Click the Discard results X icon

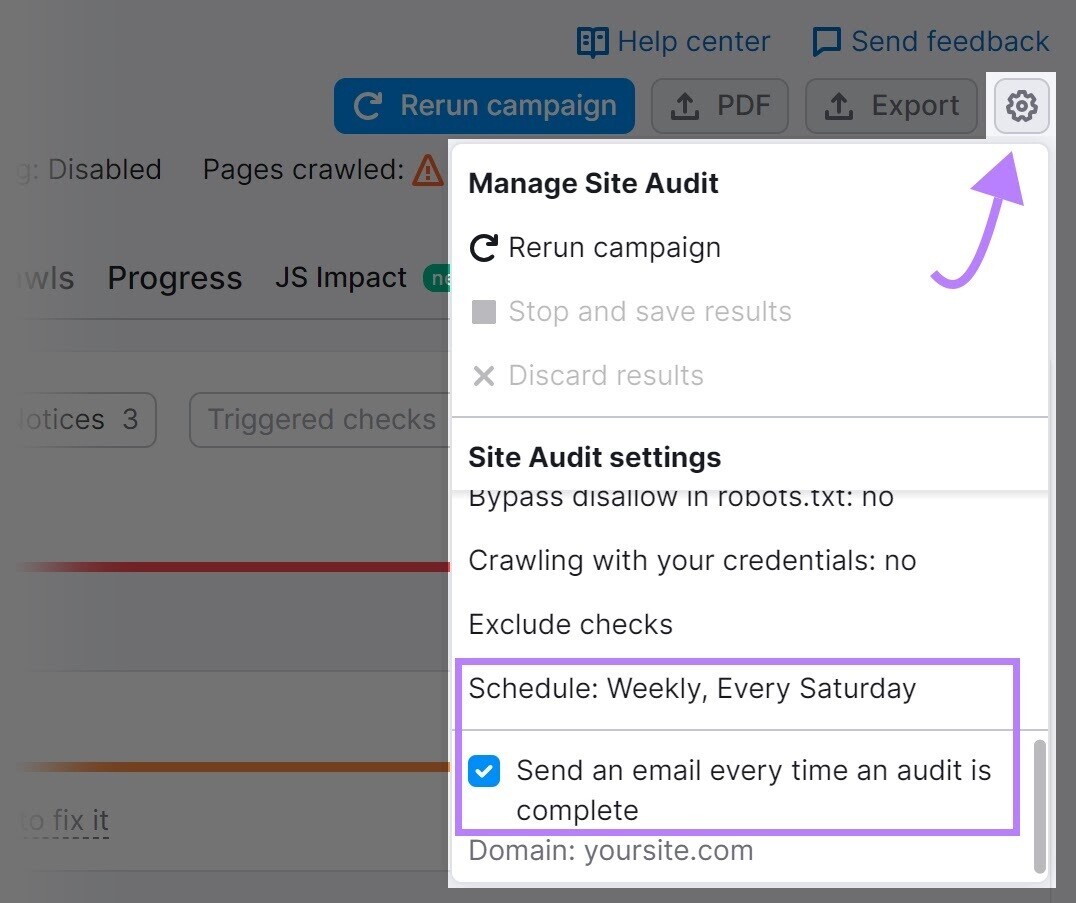(483, 376)
